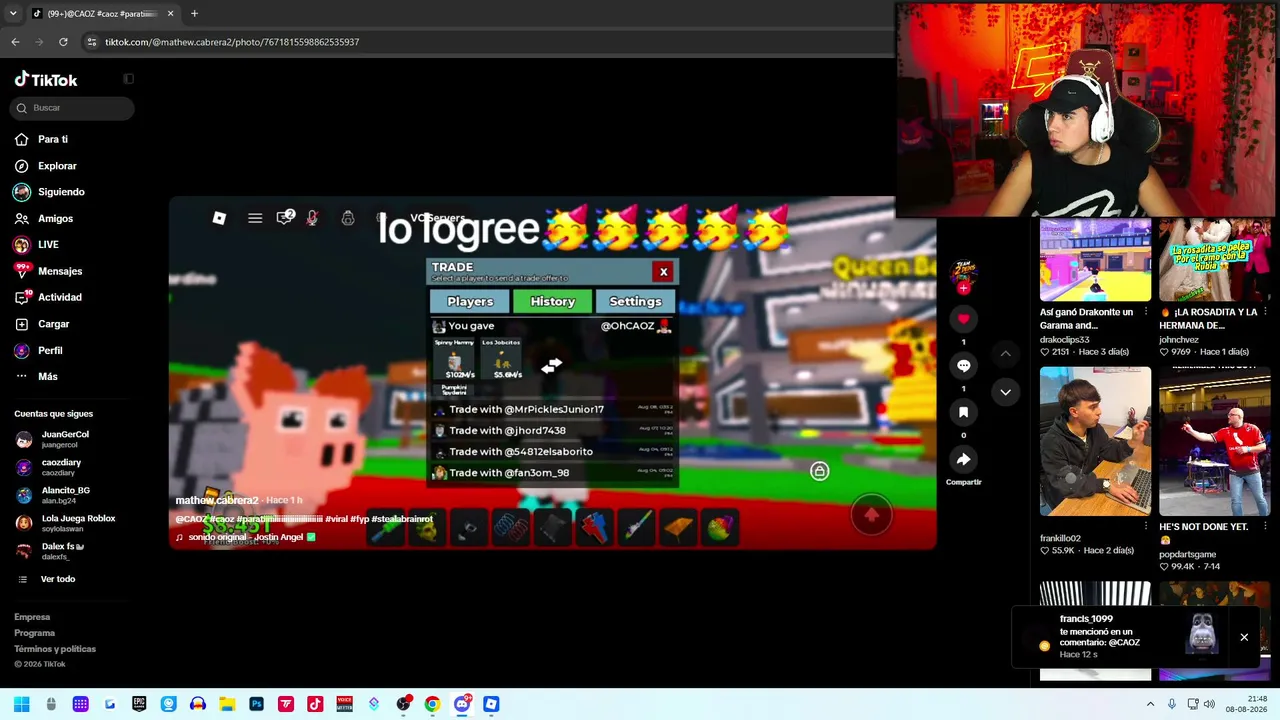Viewport: 1280px width, 720px height.
Task: Open a new browser tab
Action: tap(194, 14)
